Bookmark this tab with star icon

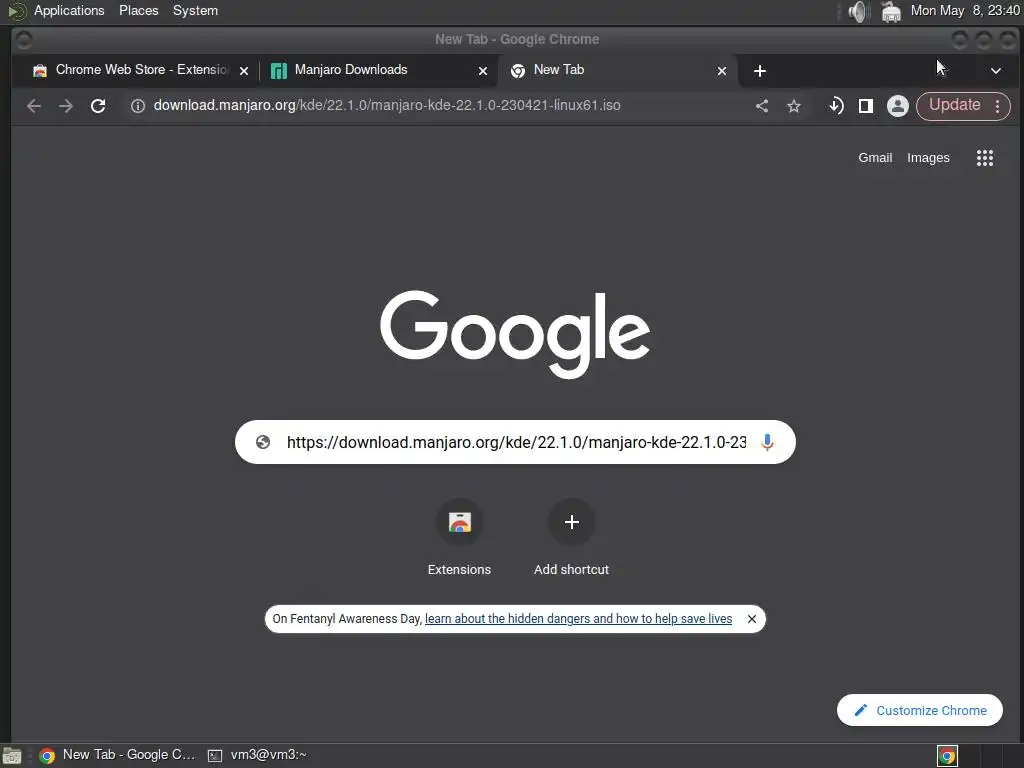click(x=793, y=106)
